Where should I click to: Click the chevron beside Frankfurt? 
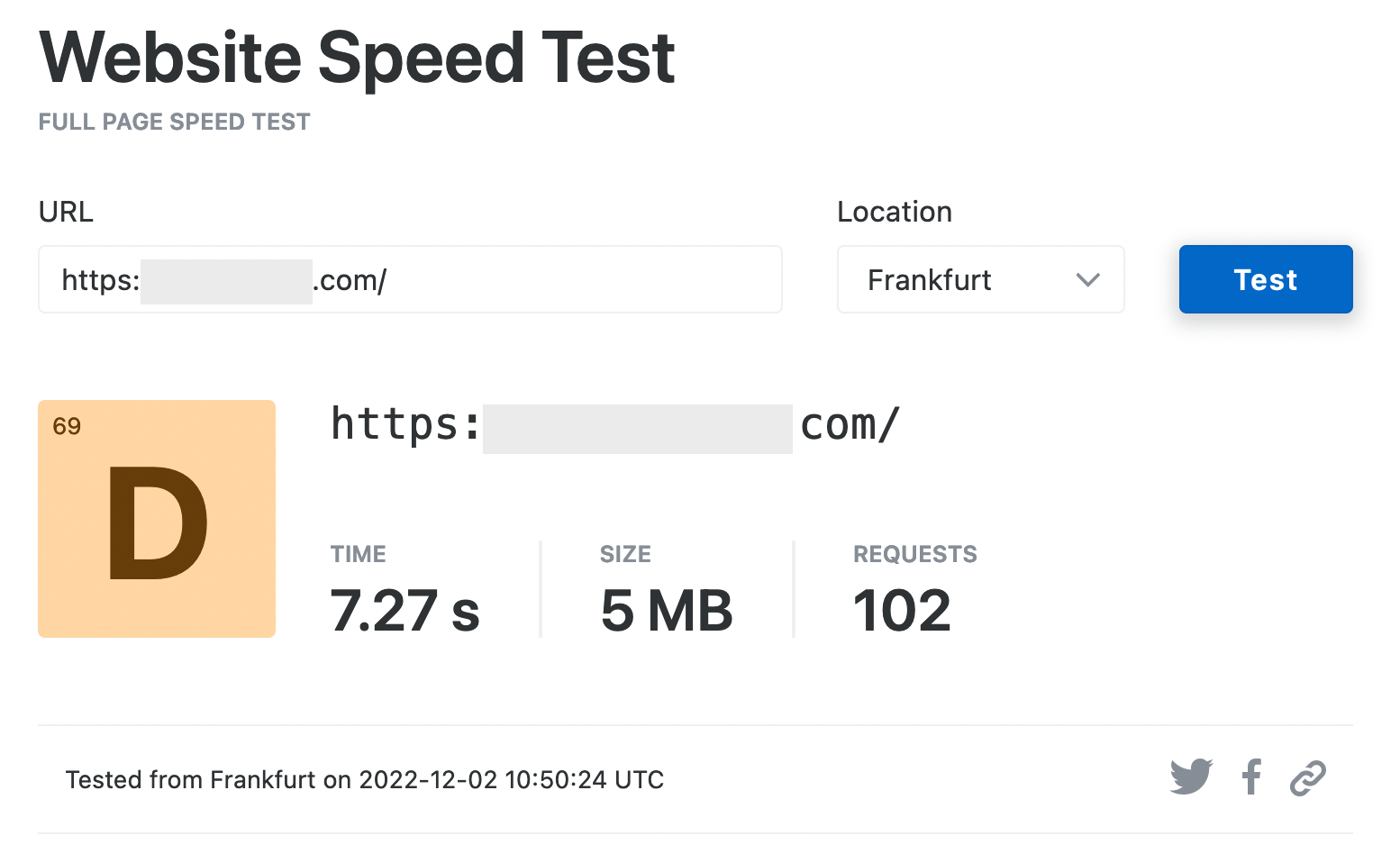click(x=1087, y=279)
